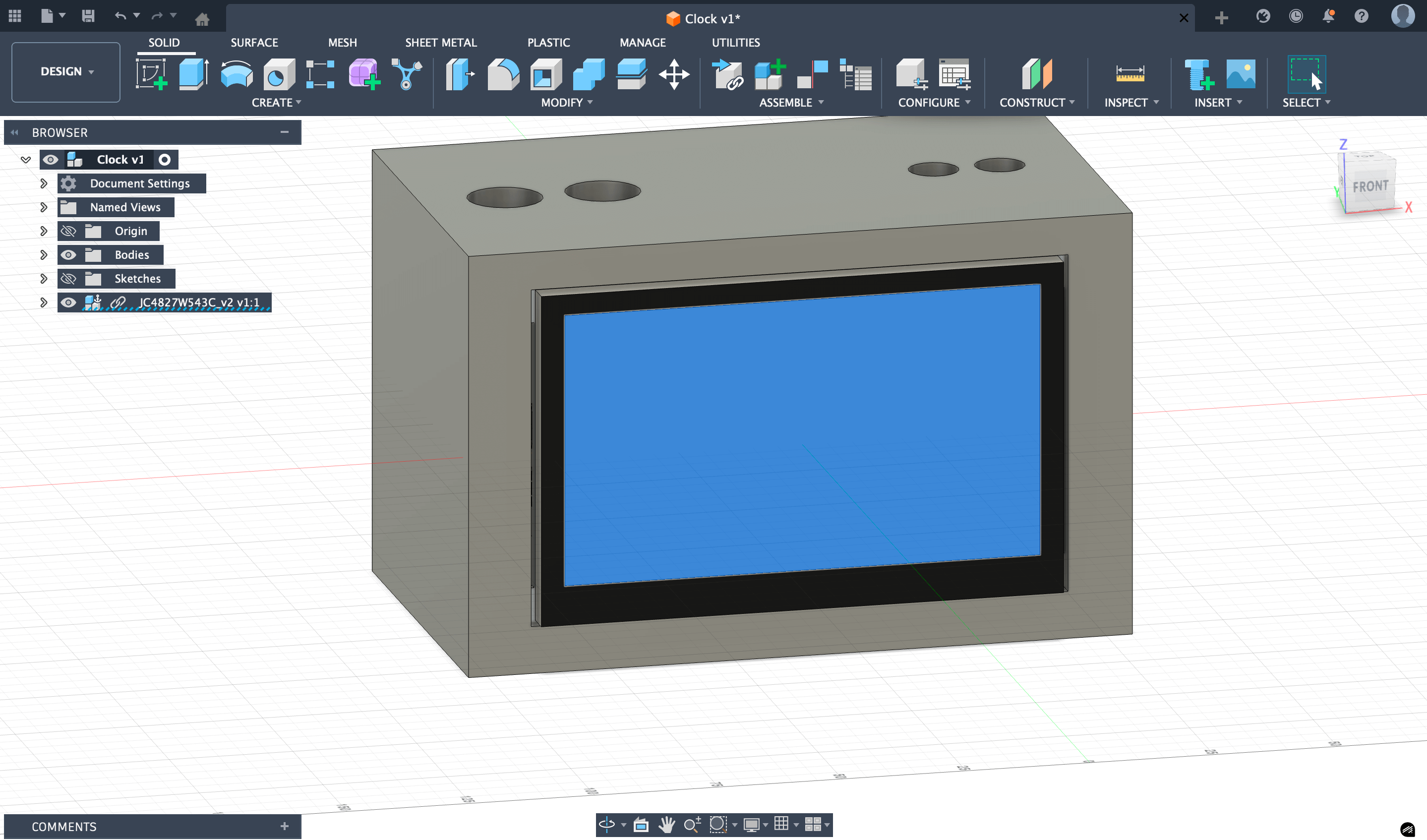Image resolution: width=1427 pixels, height=840 pixels.
Task: Open the Measure tool icon
Action: [x=1130, y=74]
